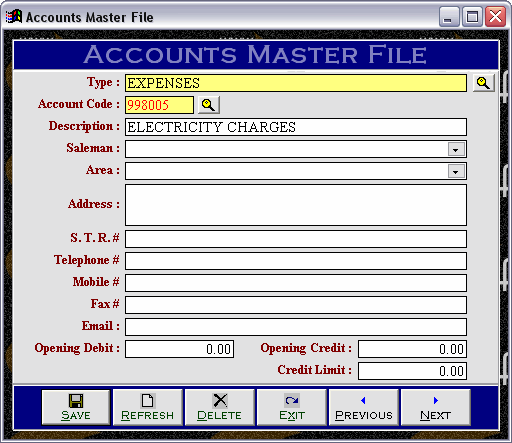
Task: Click the Opening Debit amount field
Action: click(180, 349)
